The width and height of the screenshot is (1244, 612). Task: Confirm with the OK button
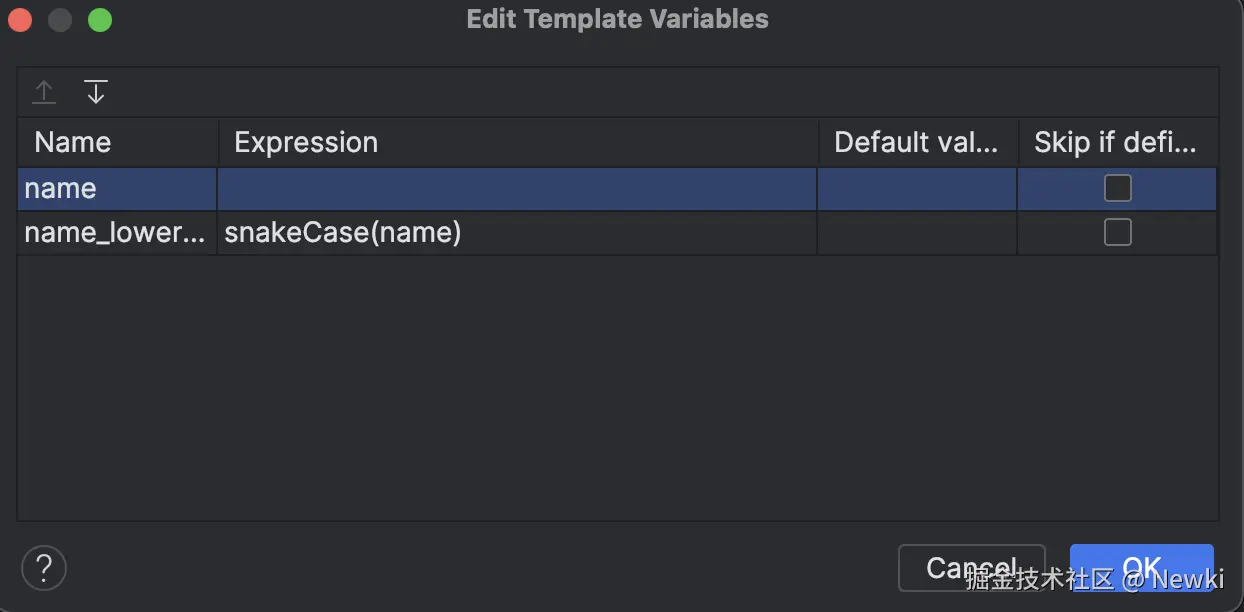tap(1141, 568)
